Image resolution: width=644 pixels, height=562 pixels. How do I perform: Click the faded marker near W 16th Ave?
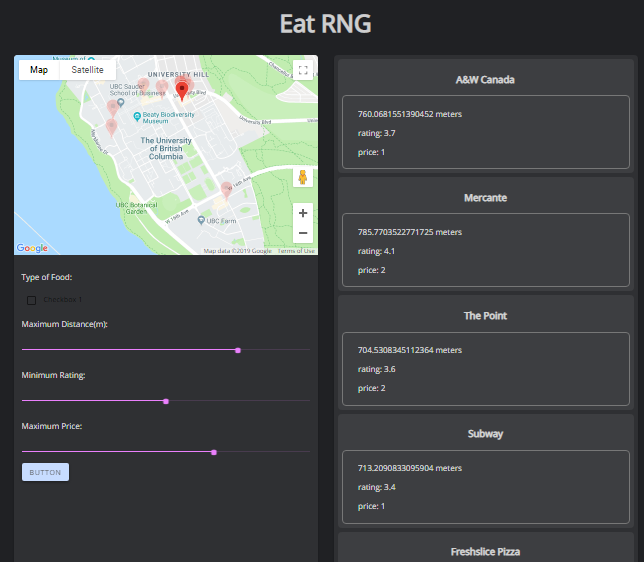click(x=226, y=190)
